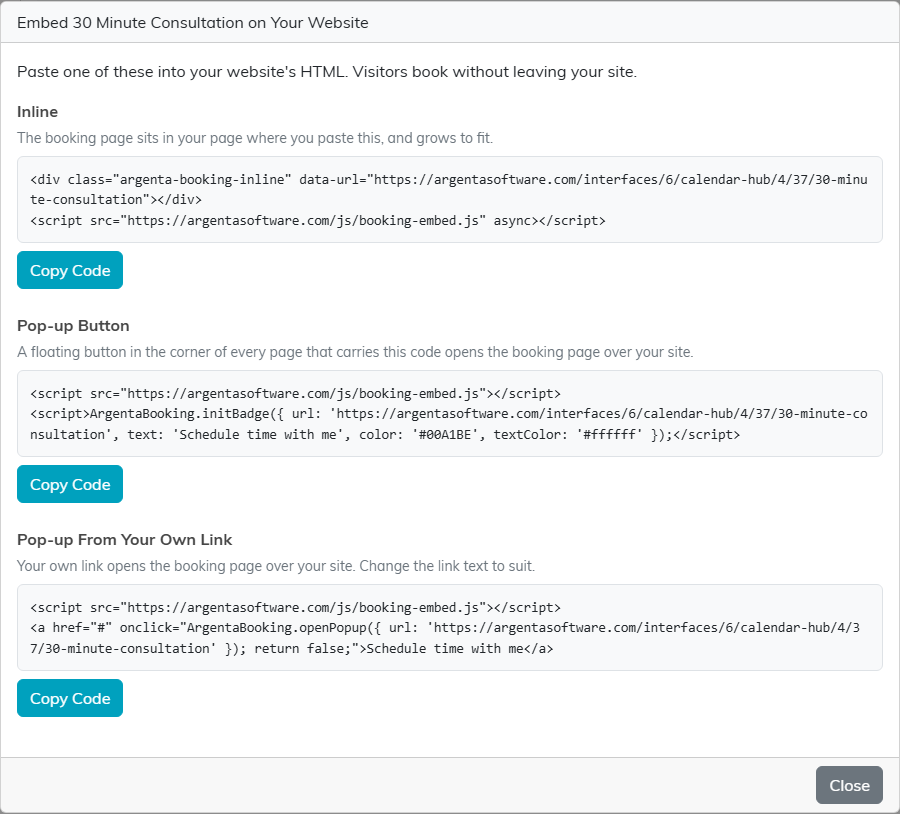Click the Pop-up Button code snippet box
900x814 pixels.
tap(449, 414)
